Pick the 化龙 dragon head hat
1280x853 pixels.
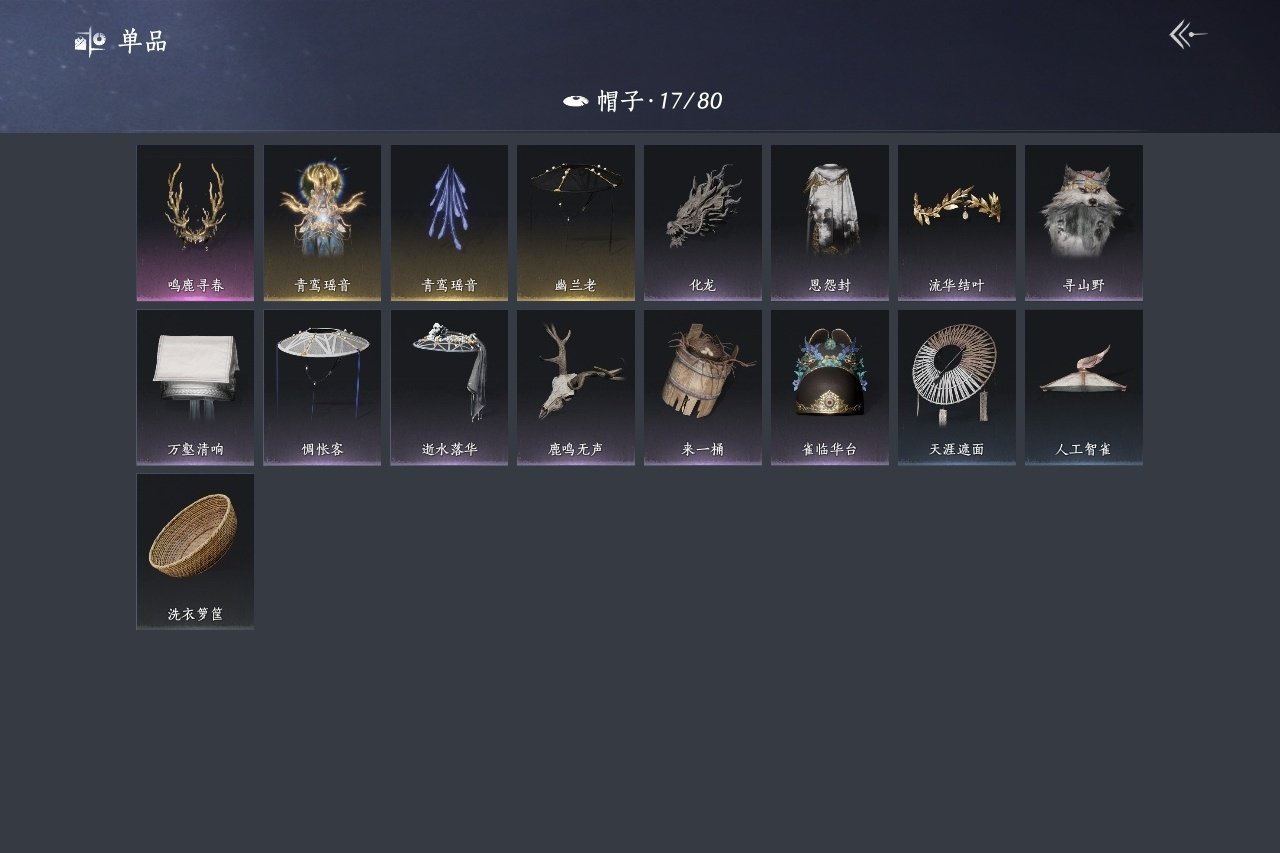(x=703, y=223)
